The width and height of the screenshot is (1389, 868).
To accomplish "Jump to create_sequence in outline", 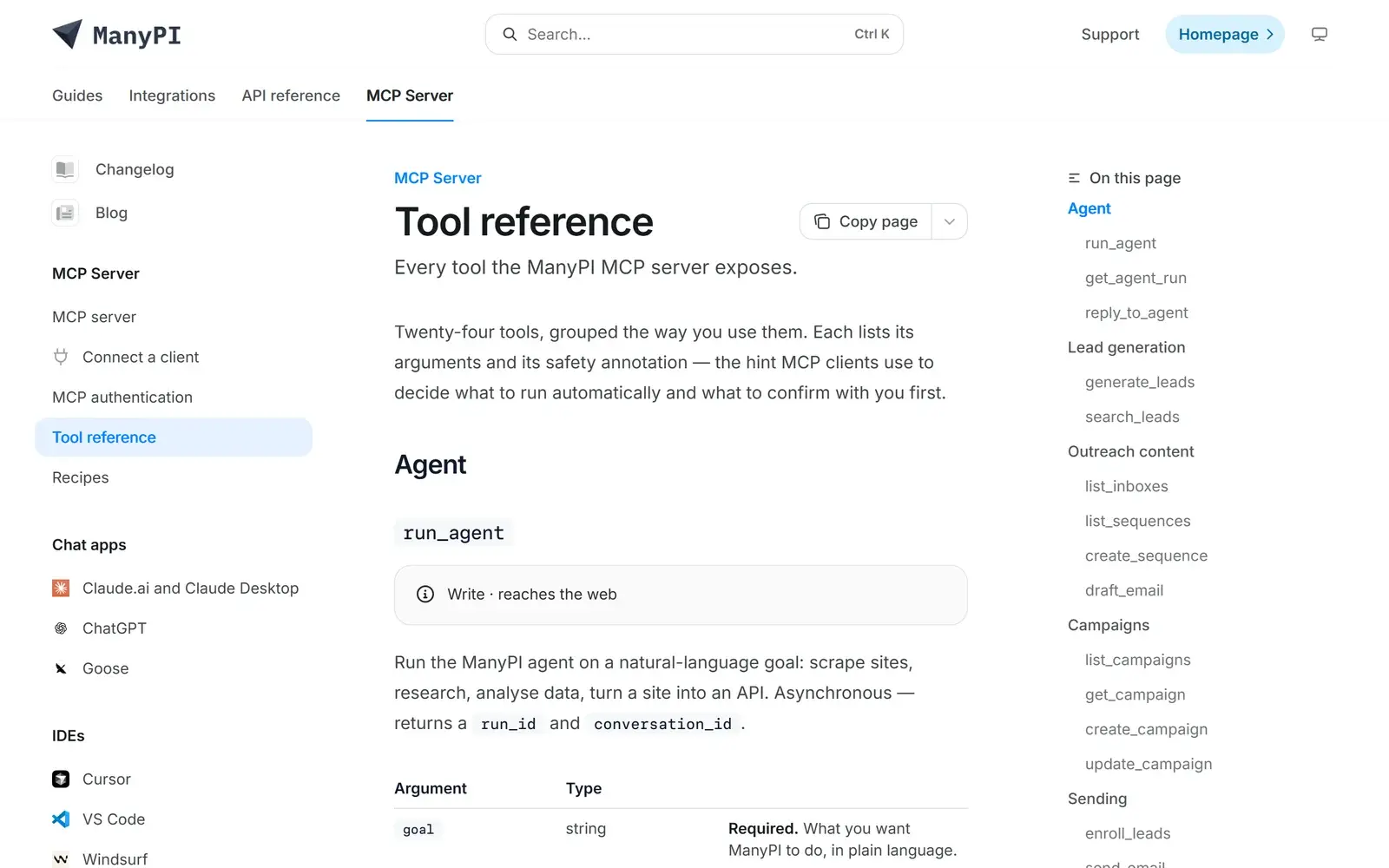I will 1146,556.
